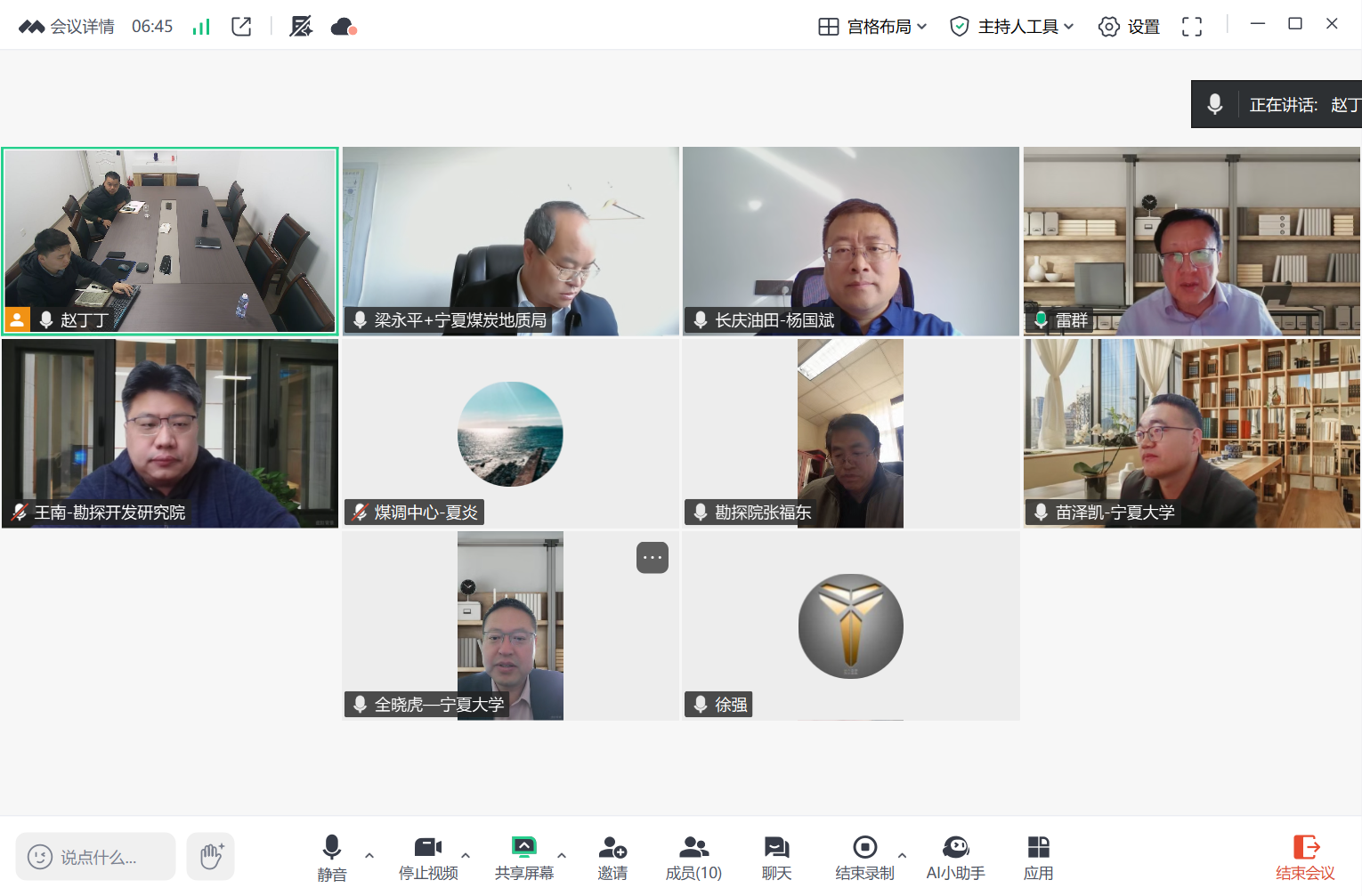The width and height of the screenshot is (1362, 896).
Task: Enter full screen mode
Action: 1191,27
